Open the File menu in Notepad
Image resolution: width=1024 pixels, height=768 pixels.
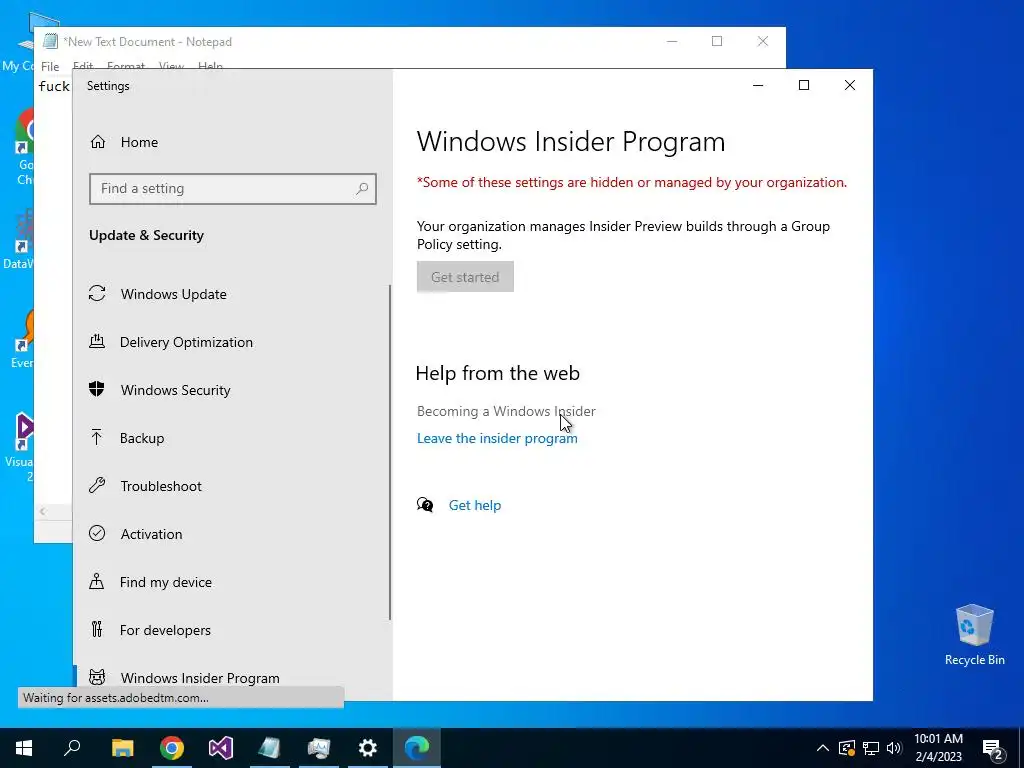pyautogui.click(x=50, y=67)
